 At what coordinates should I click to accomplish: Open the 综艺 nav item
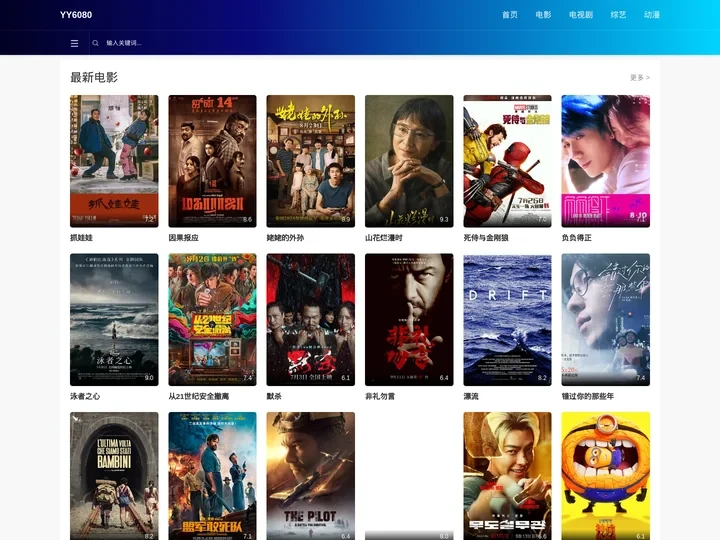pos(618,15)
